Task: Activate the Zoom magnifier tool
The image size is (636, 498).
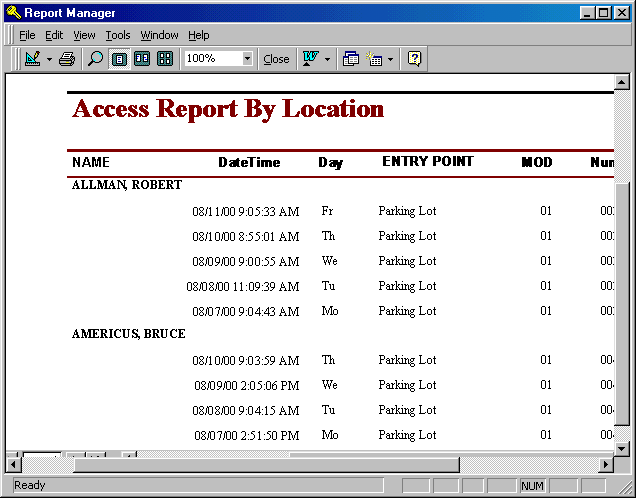Action: (x=96, y=59)
